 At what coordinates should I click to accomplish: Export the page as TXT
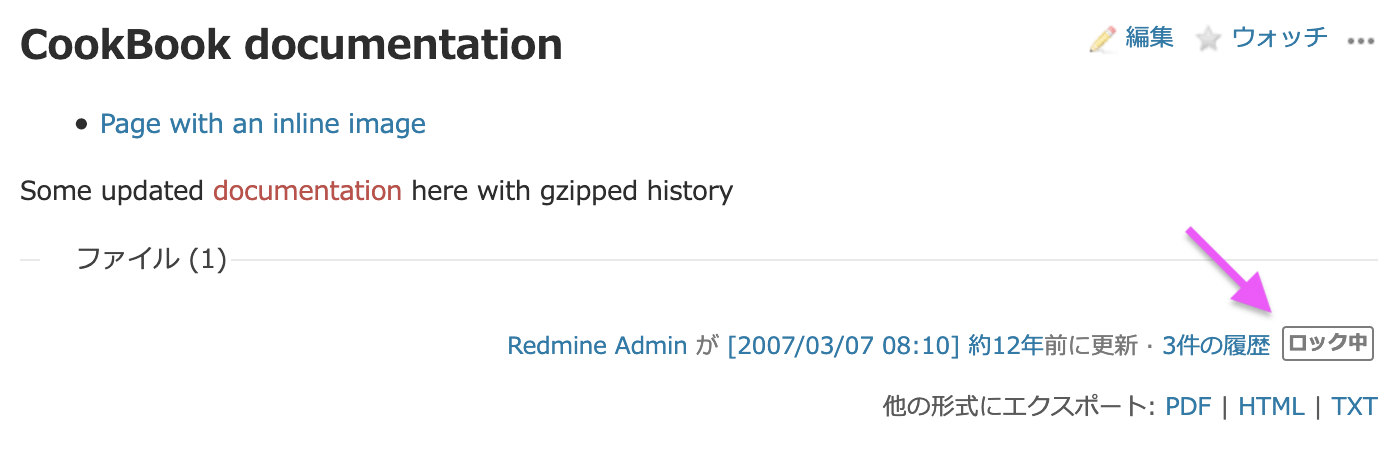[1354, 407]
